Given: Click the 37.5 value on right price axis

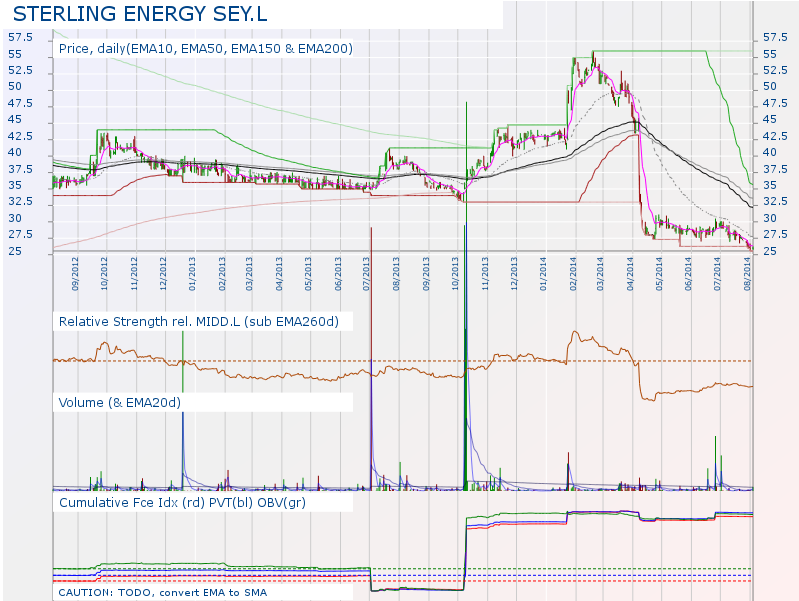Looking at the screenshot, I should [775, 169].
